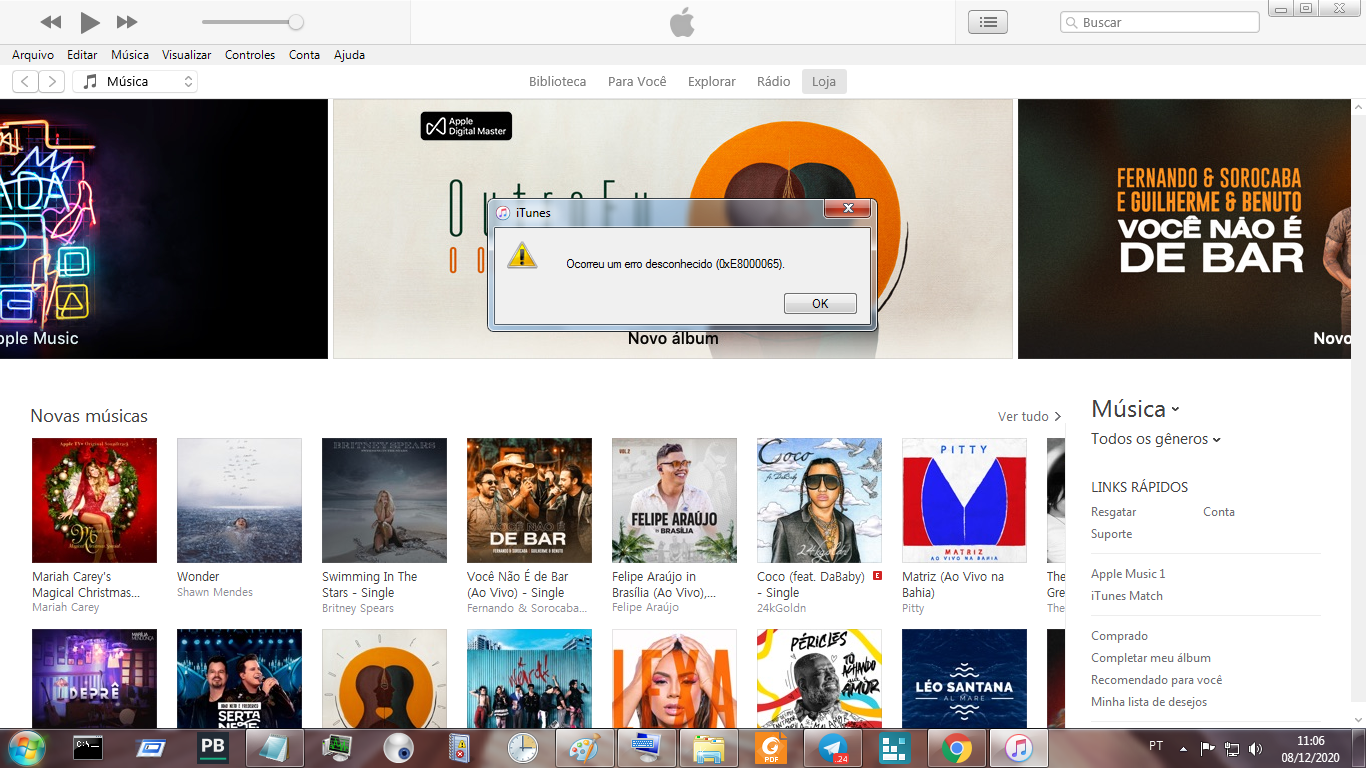
Task: Open Action Center flag tray icon
Action: click(x=1207, y=748)
